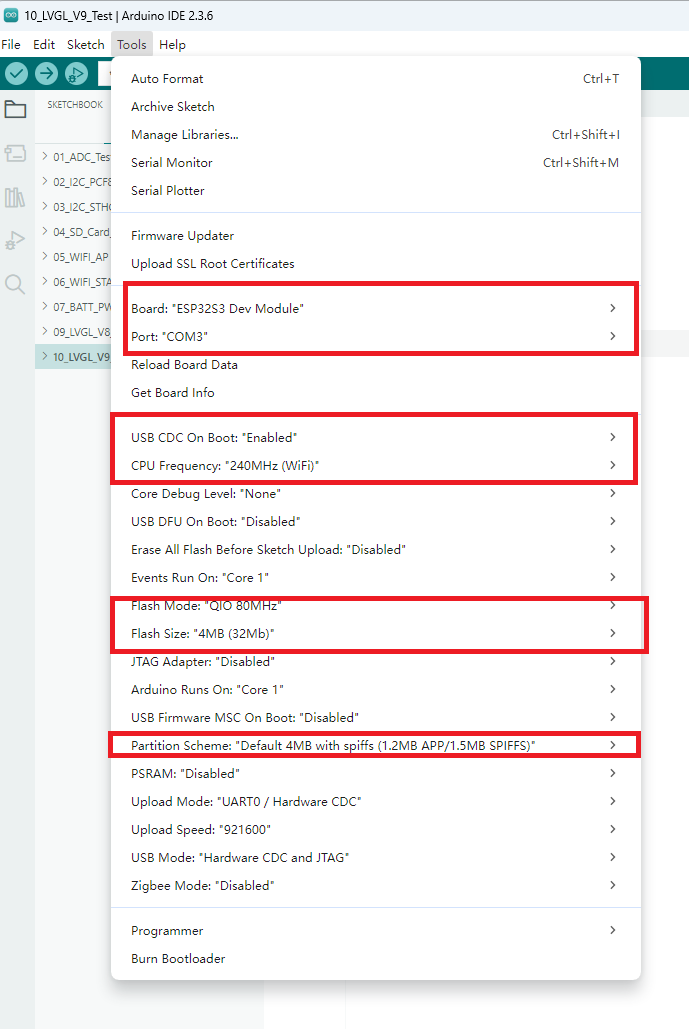Expand Port "COM3" submenu
The width and height of the screenshot is (689, 1029).
[375, 337]
